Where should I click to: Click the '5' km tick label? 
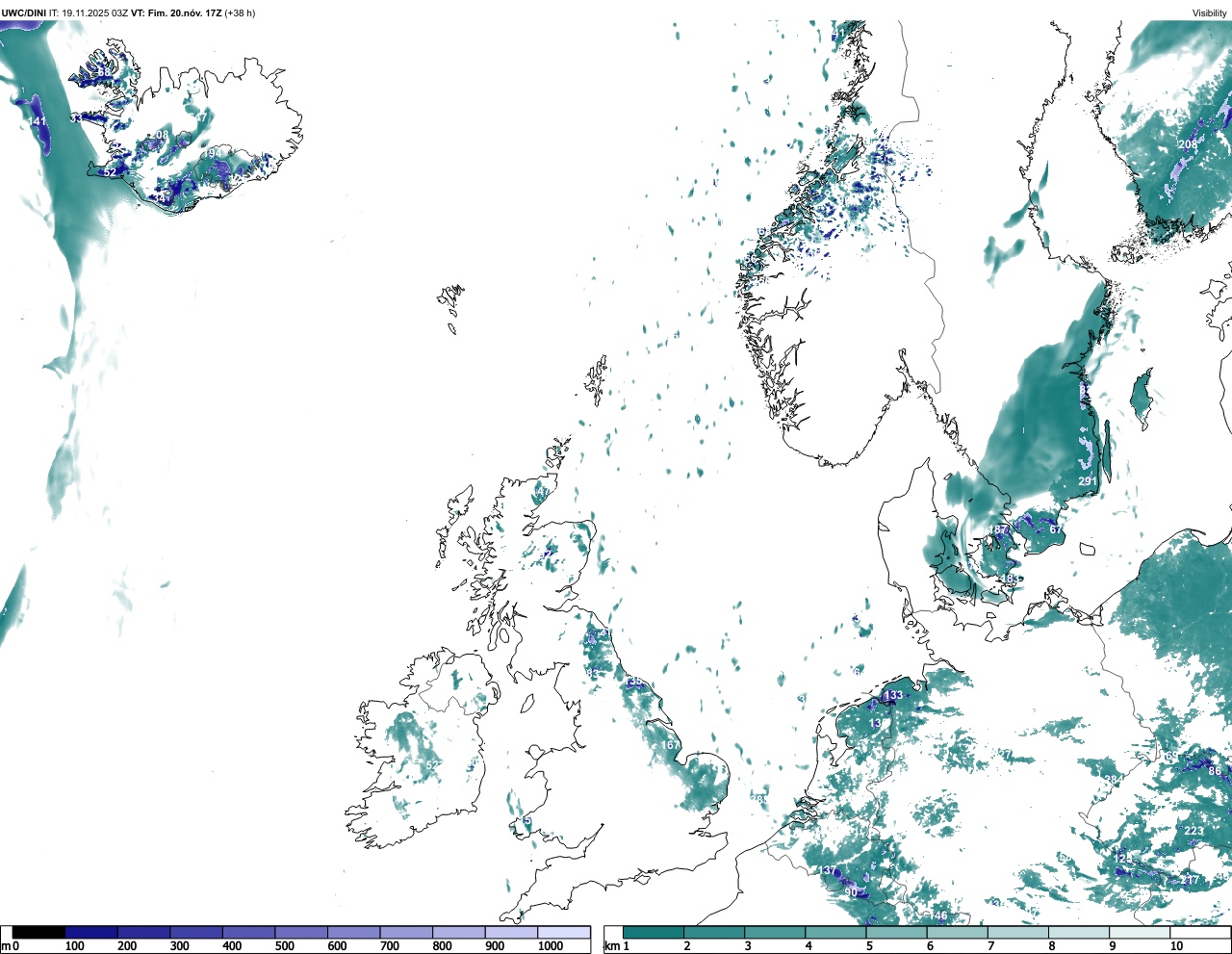pos(869,946)
